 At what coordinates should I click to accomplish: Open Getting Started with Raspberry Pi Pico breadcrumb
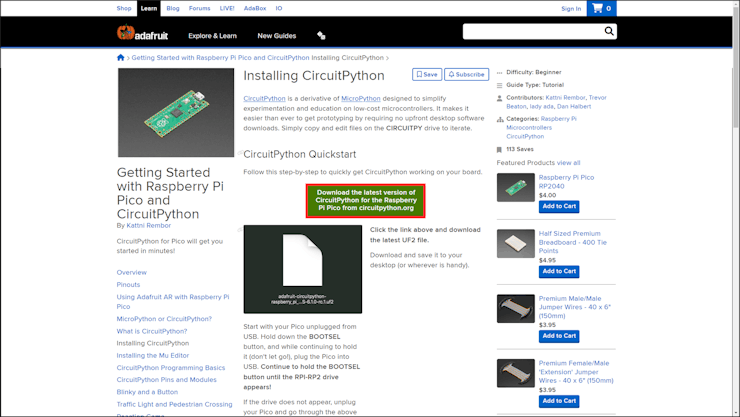click(220, 58)
